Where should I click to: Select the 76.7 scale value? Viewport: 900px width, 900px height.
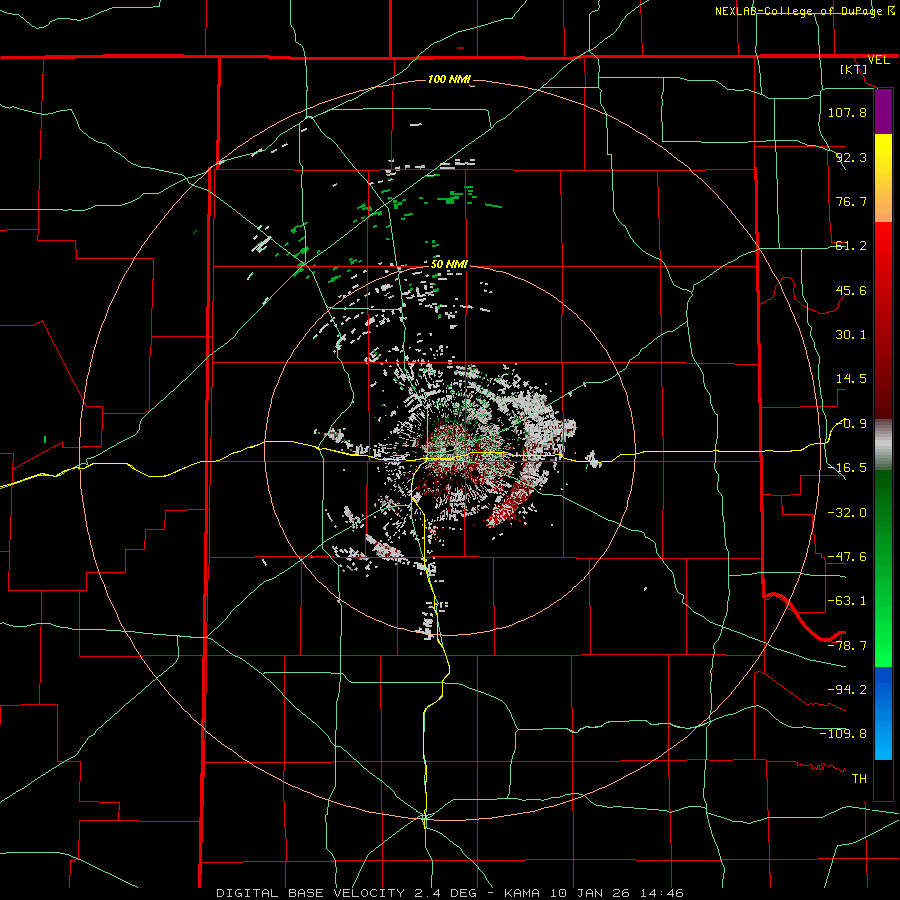(x=851, y=201)
